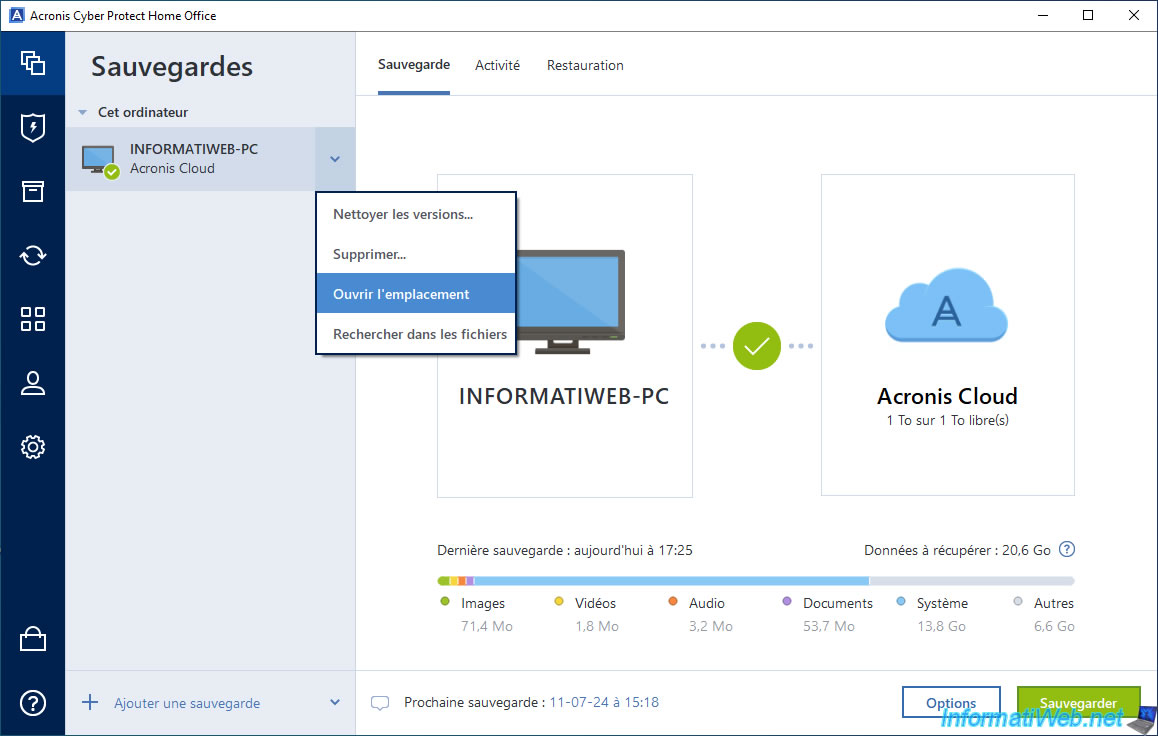Choose Nettoyer les versions... menu item

pyautogui.click(x=416, y=214)
